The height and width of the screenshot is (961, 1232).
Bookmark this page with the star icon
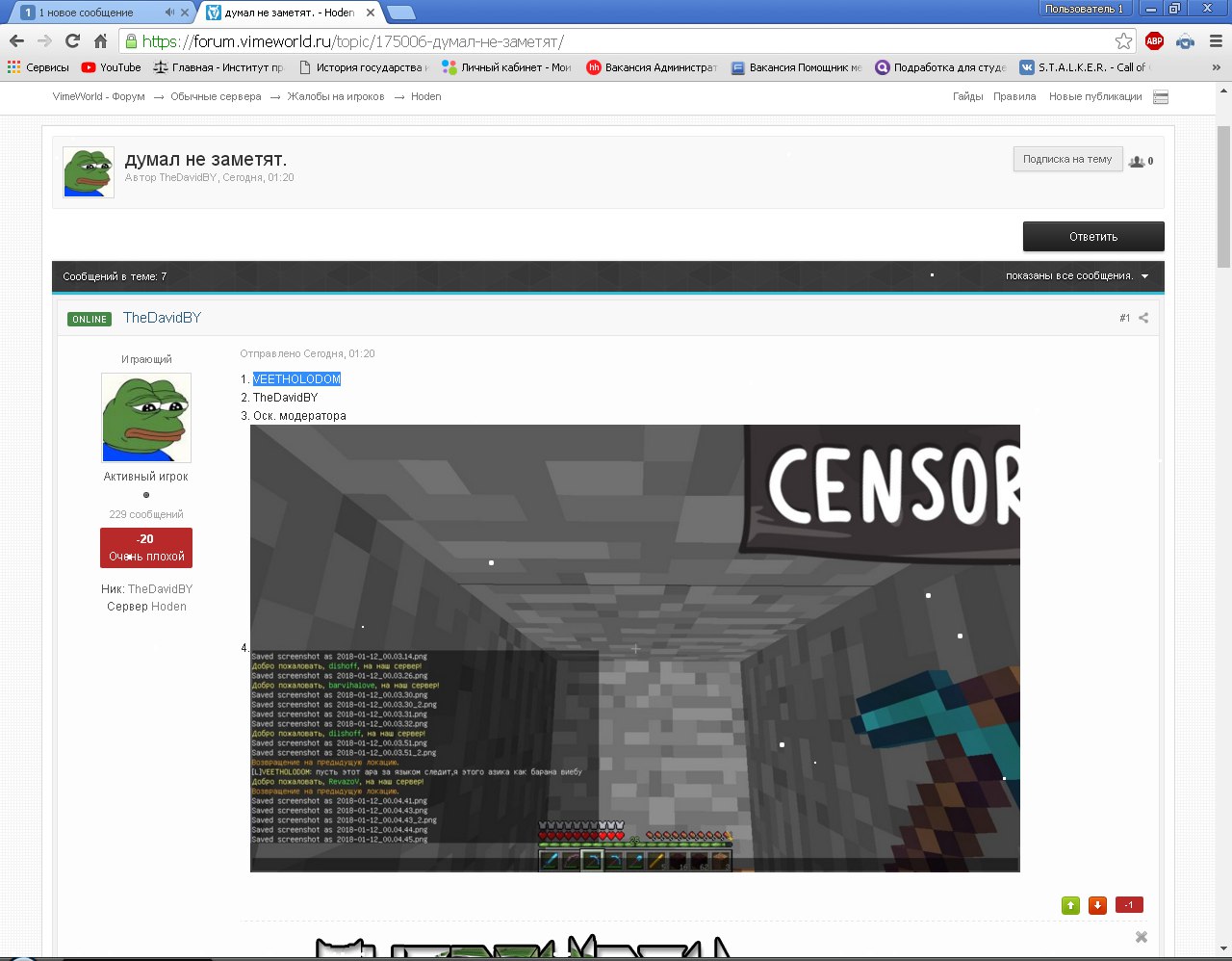(x=1123, y=40)
